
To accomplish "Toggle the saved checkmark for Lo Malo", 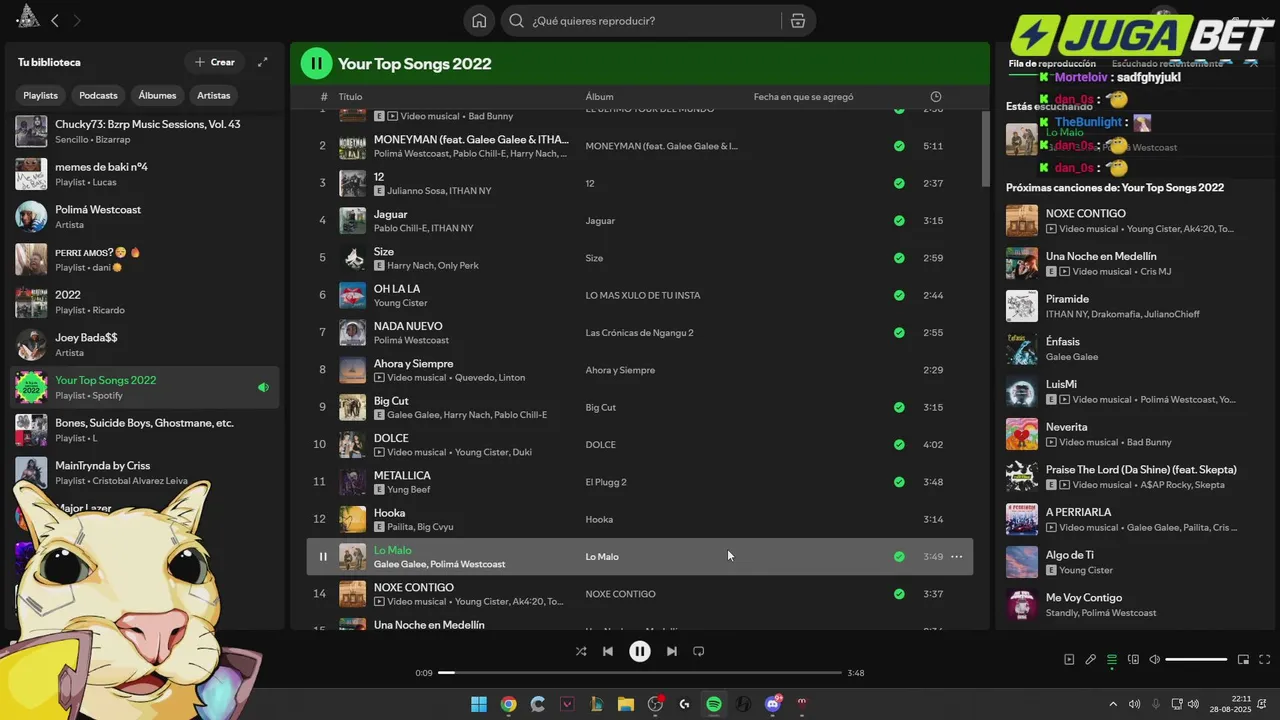I will [x=899, y=557].
